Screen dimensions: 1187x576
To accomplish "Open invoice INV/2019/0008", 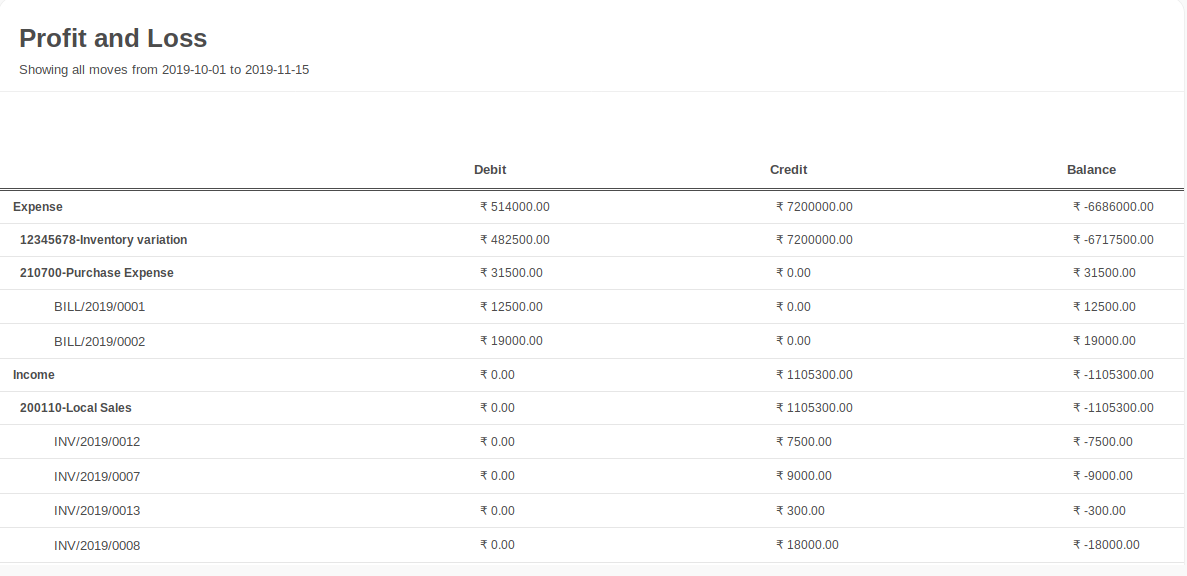I will 97,546.
